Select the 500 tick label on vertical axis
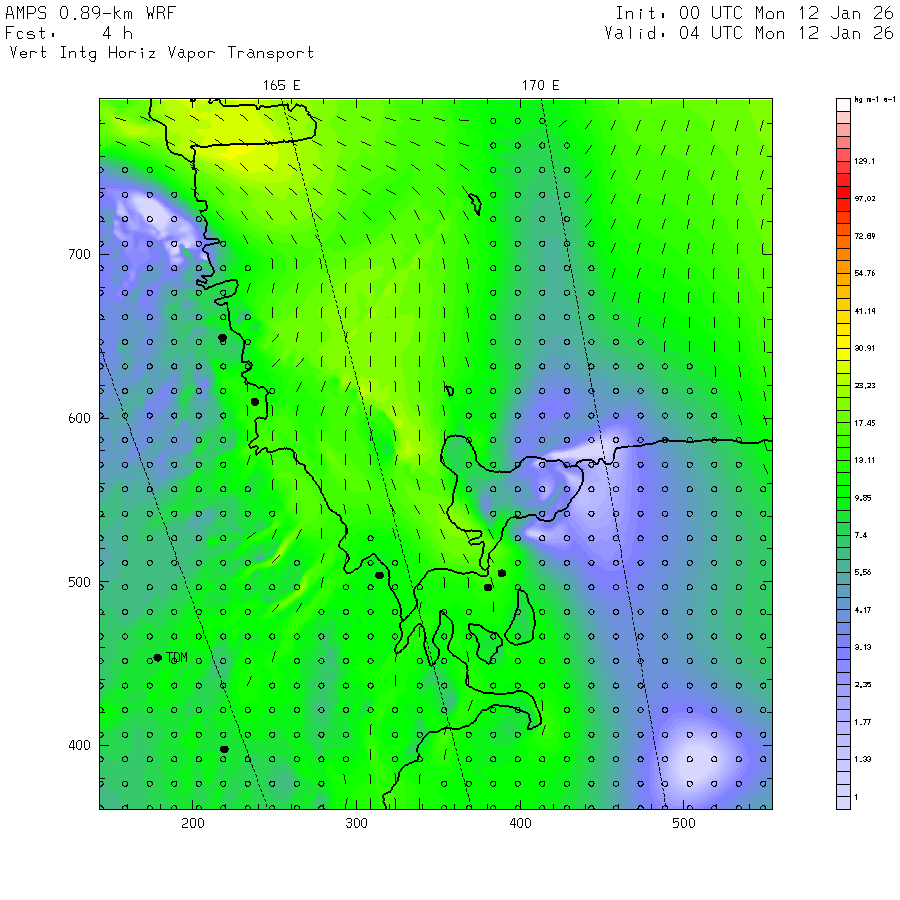 coord(79,582)
